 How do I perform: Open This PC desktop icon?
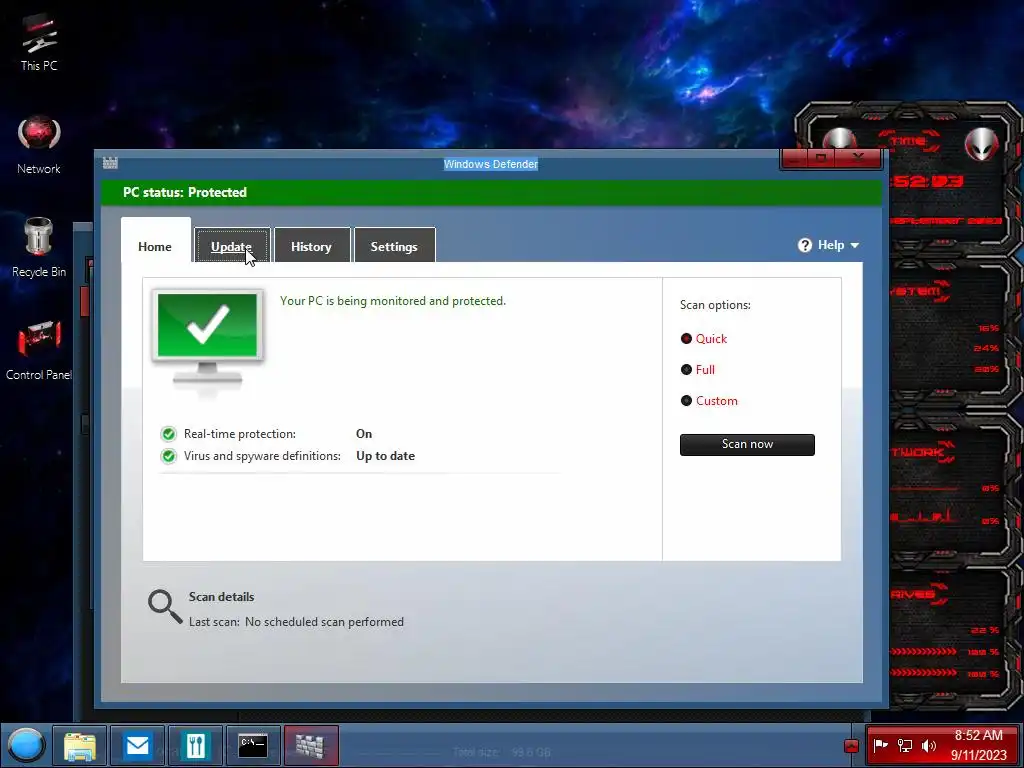tap(39, 42)
